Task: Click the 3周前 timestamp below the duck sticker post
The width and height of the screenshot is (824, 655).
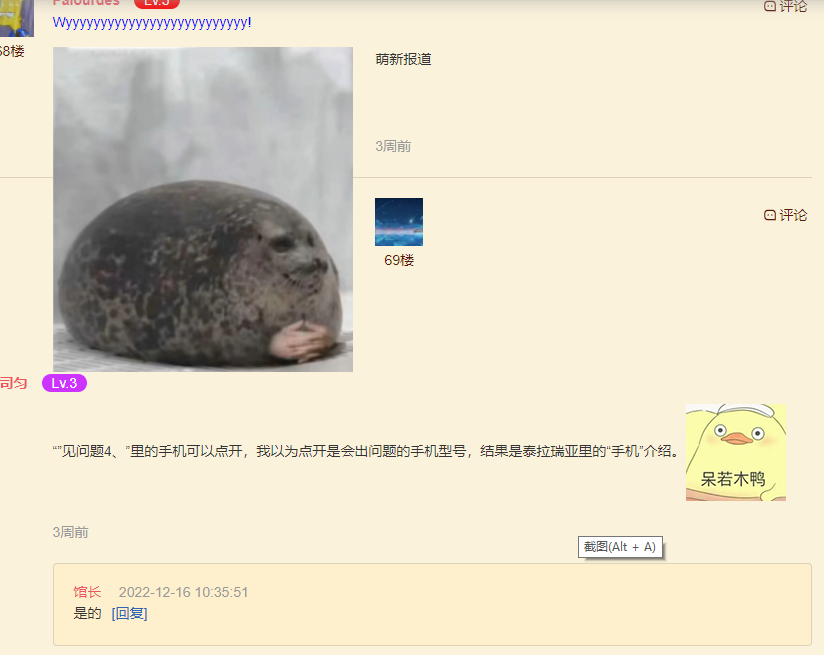Action: click(x=70, y=532)
